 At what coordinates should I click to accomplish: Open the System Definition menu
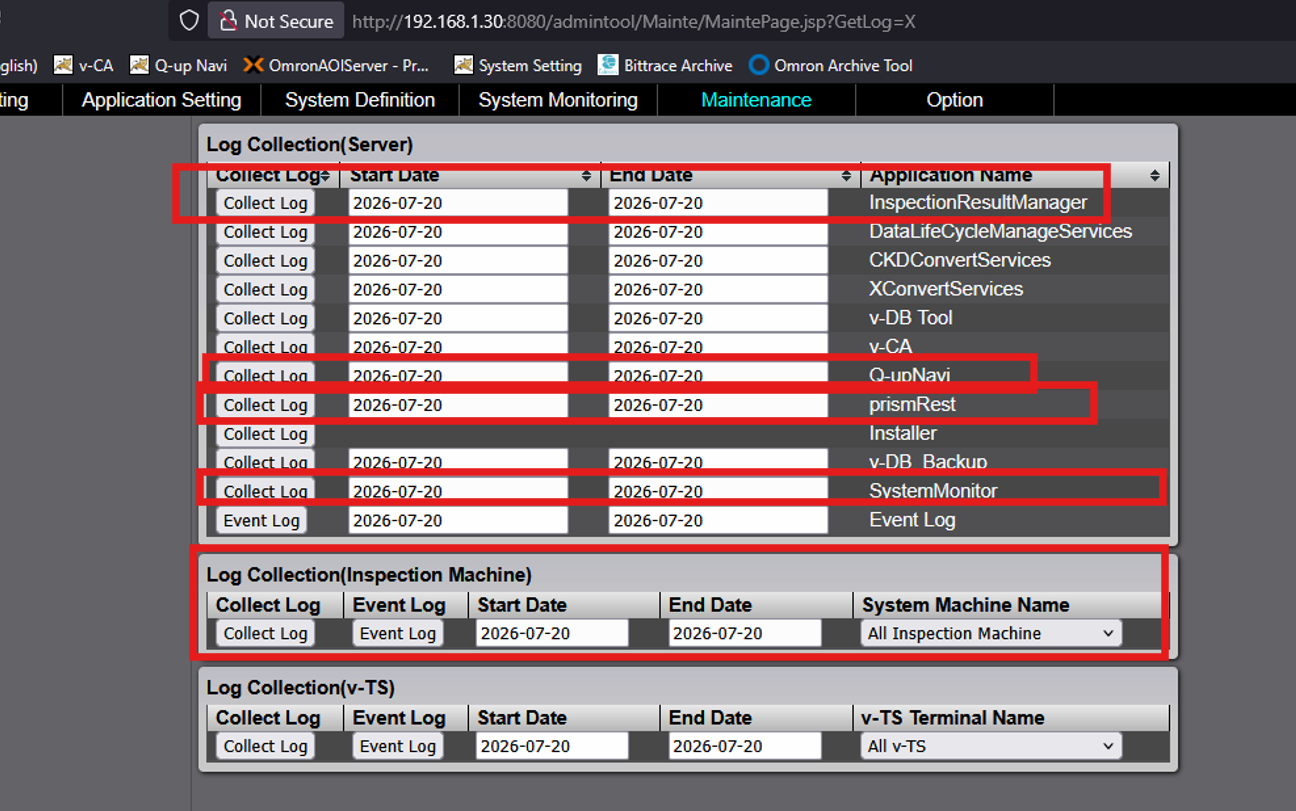360,100
